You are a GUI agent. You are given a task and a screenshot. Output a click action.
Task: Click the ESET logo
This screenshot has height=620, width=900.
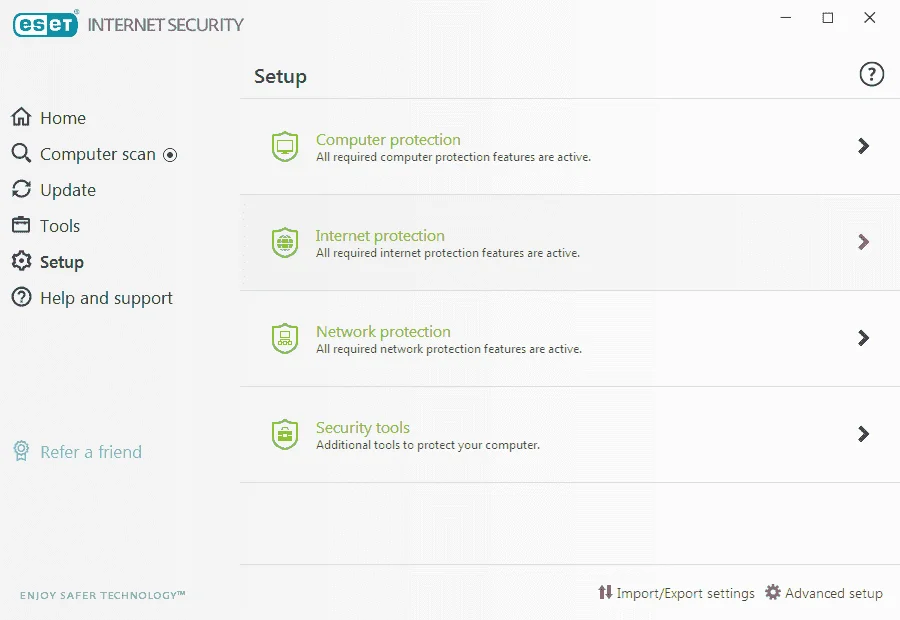pos(45,24)
